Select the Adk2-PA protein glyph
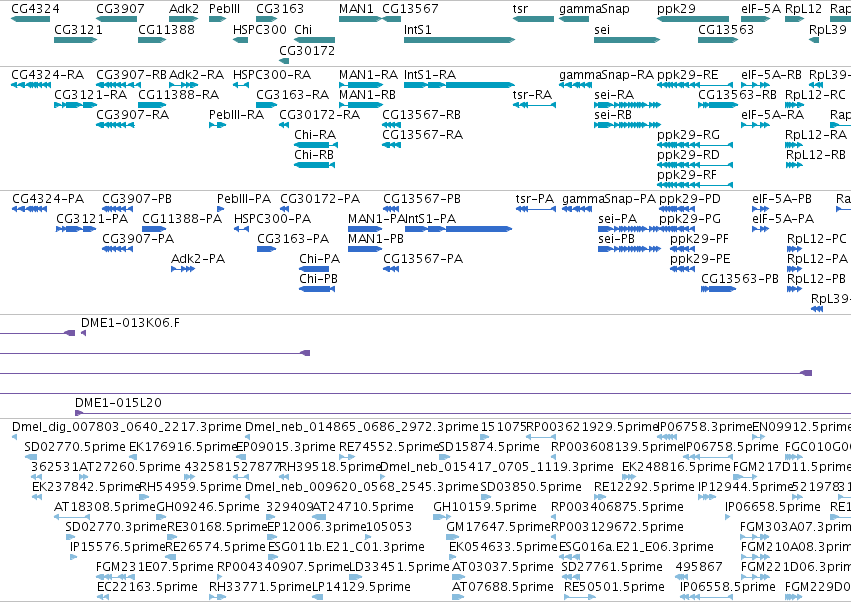The image size is (851, 602). (183, 269)
